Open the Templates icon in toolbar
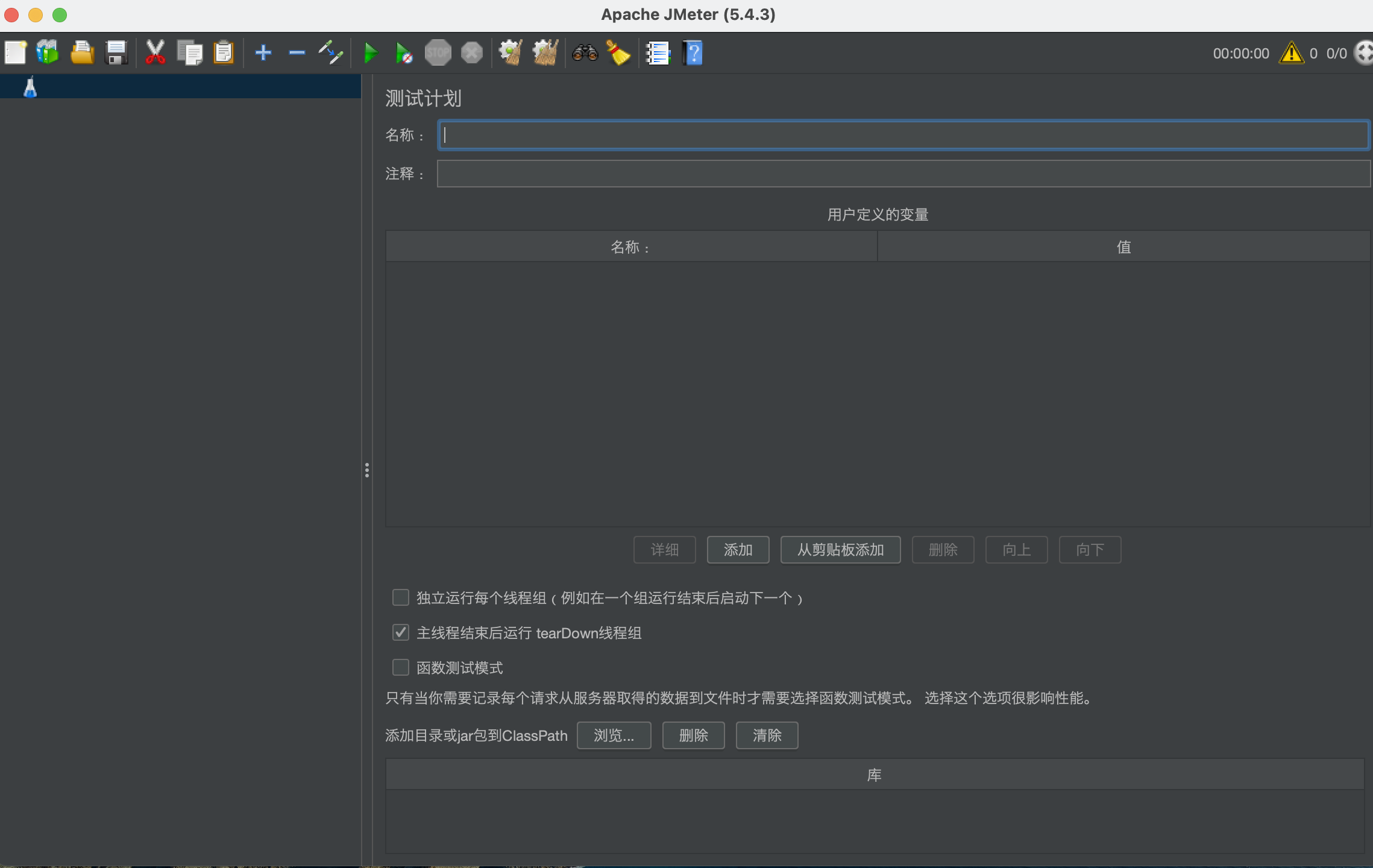Image resolution: width=1373 pixels, height=868 pixels. click(48, 53)
